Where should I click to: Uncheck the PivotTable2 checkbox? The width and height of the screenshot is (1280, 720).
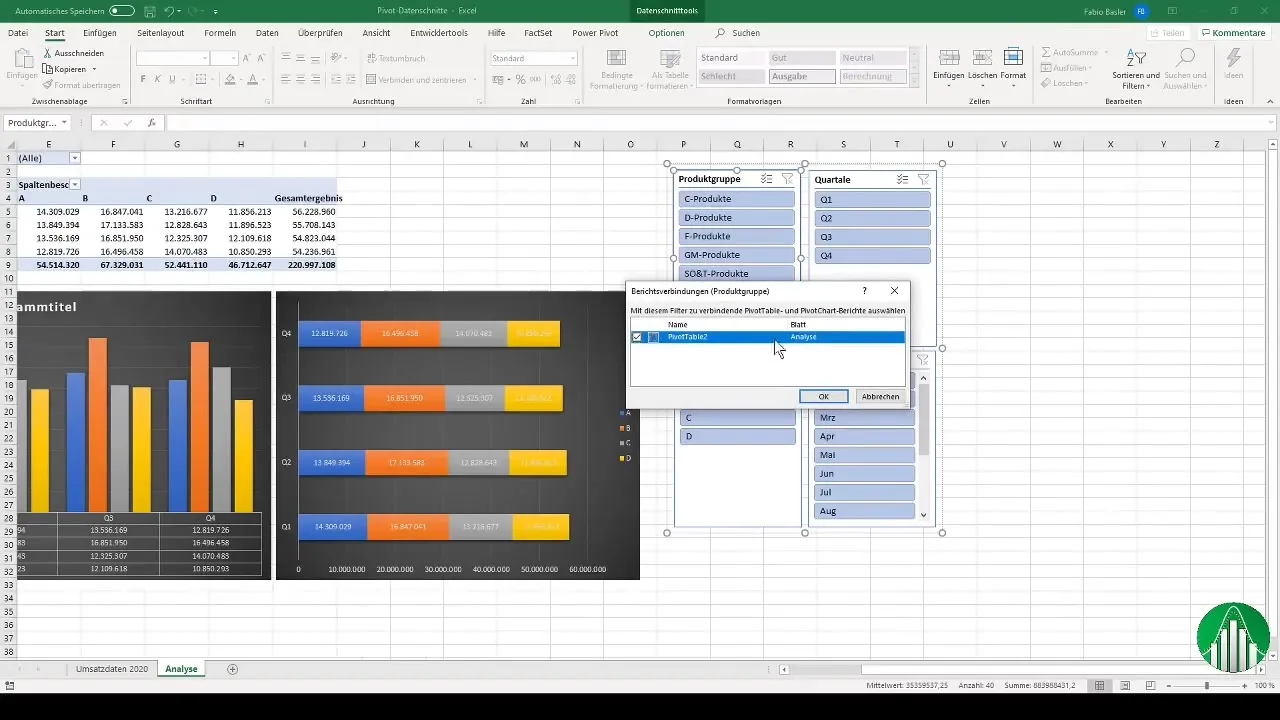coord(637,337)
